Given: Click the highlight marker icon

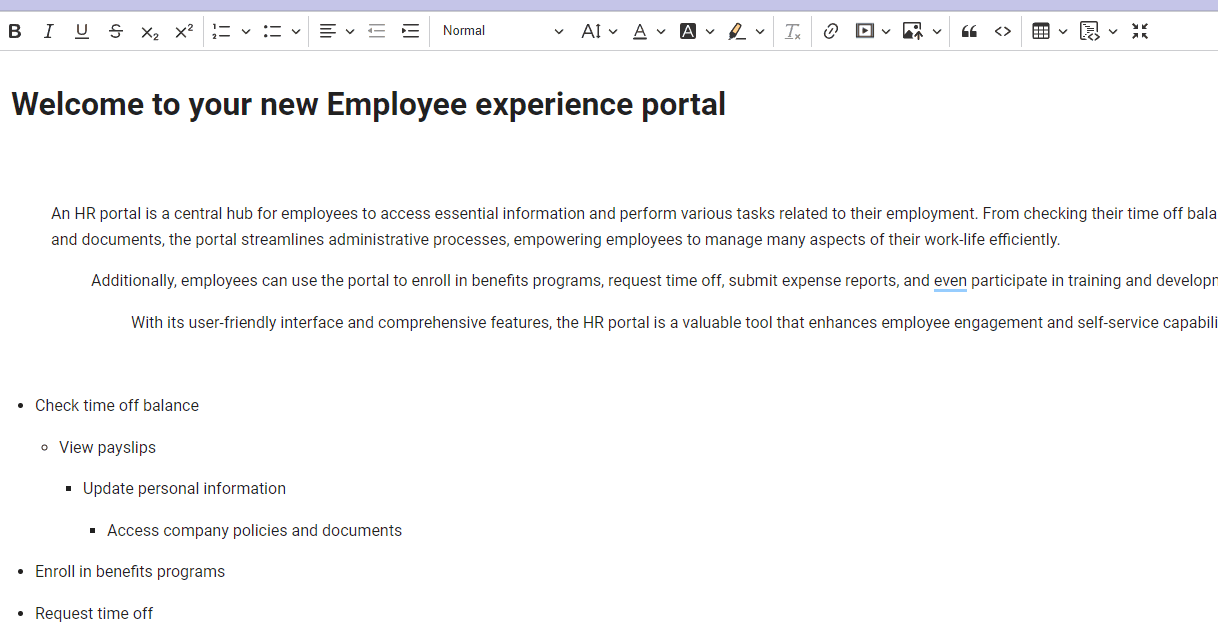Looking at the screenshot, I should [x=737, y=31].
